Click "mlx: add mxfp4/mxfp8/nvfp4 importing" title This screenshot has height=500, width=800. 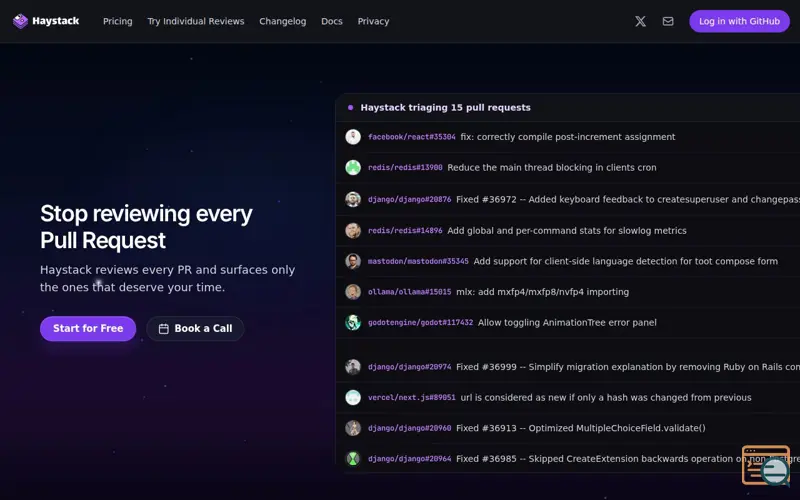pyautogui.click(x=542, y=292)
